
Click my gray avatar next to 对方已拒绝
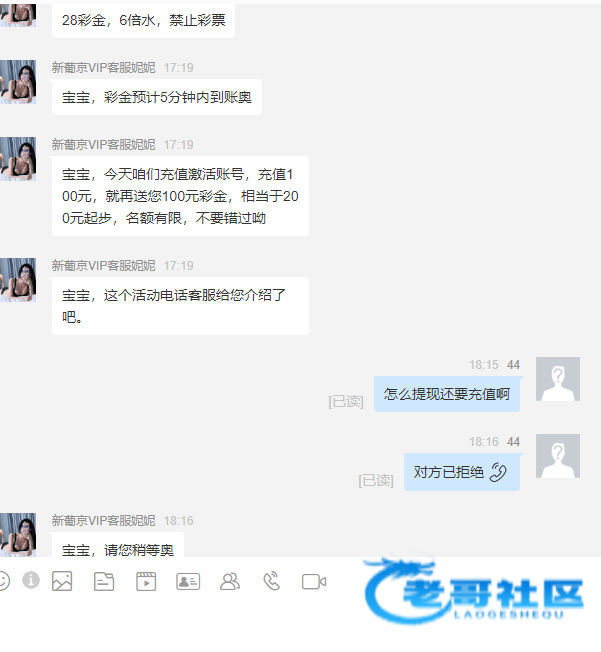tap(558, 456)
